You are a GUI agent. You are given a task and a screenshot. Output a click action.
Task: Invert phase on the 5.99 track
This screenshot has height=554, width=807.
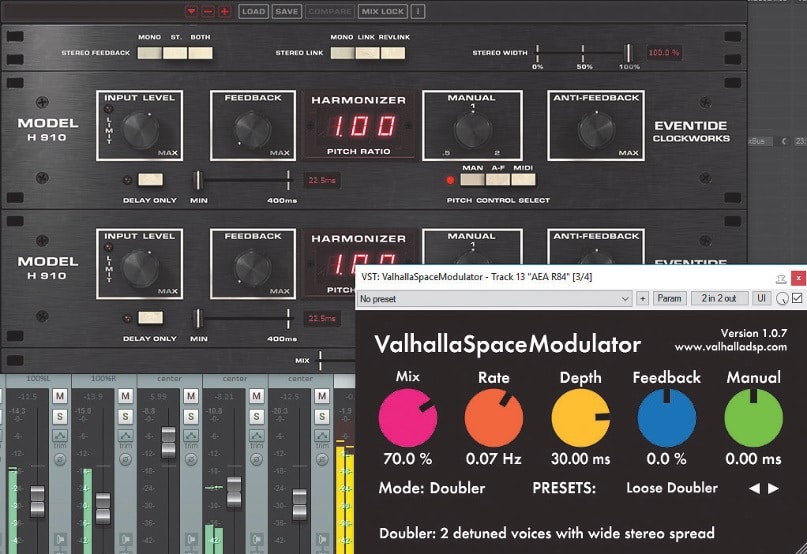point(191,458)
